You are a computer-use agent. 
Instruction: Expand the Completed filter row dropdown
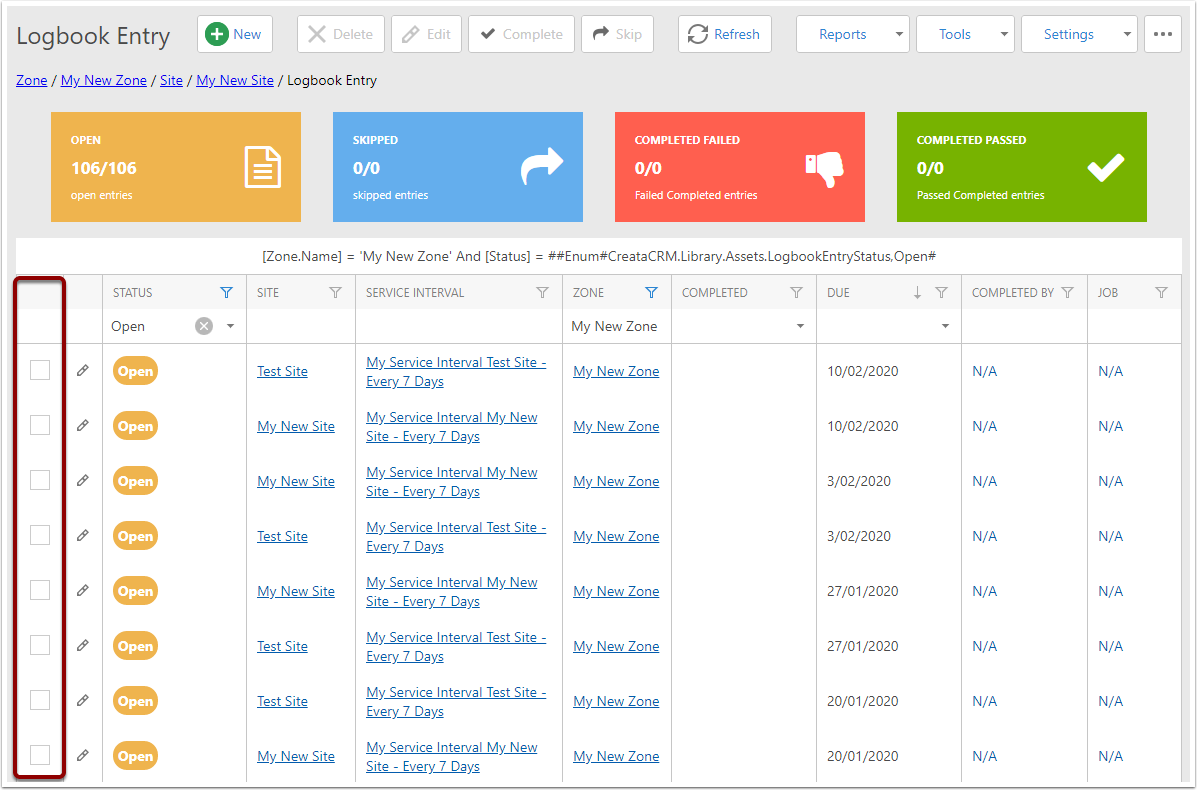coord(800,326)
